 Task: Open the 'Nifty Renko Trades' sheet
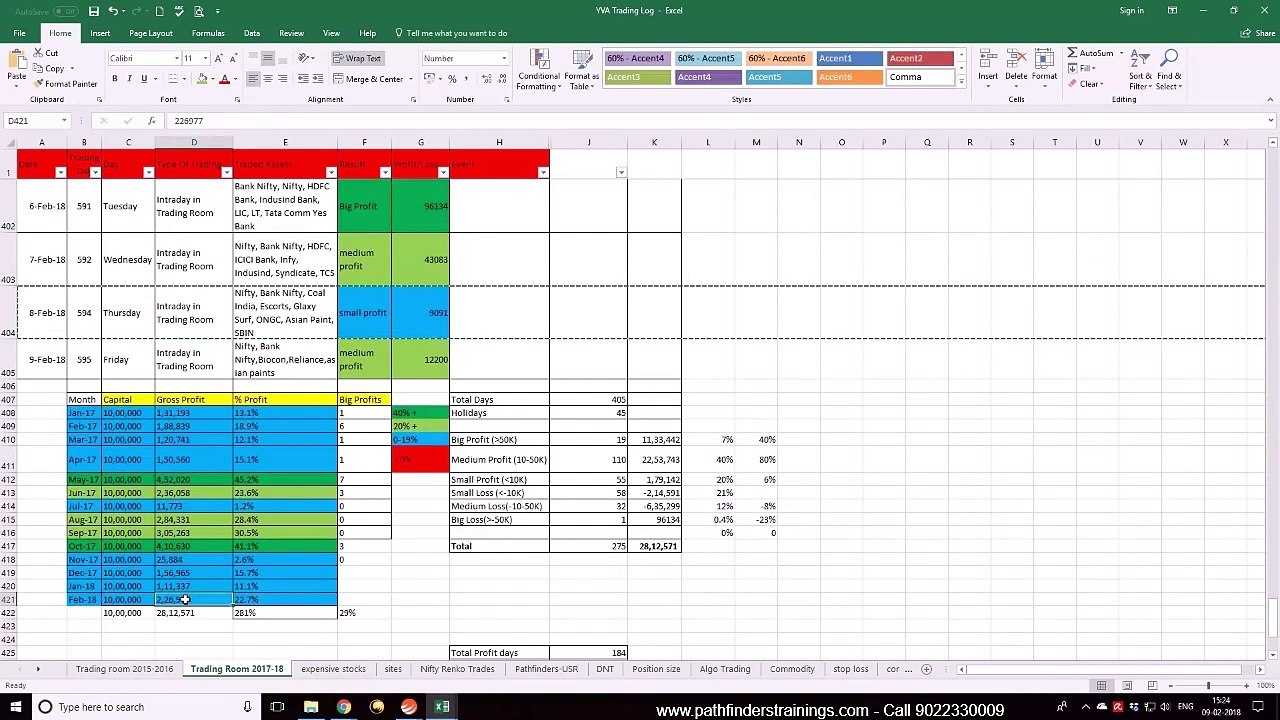(x=457, y=669)
